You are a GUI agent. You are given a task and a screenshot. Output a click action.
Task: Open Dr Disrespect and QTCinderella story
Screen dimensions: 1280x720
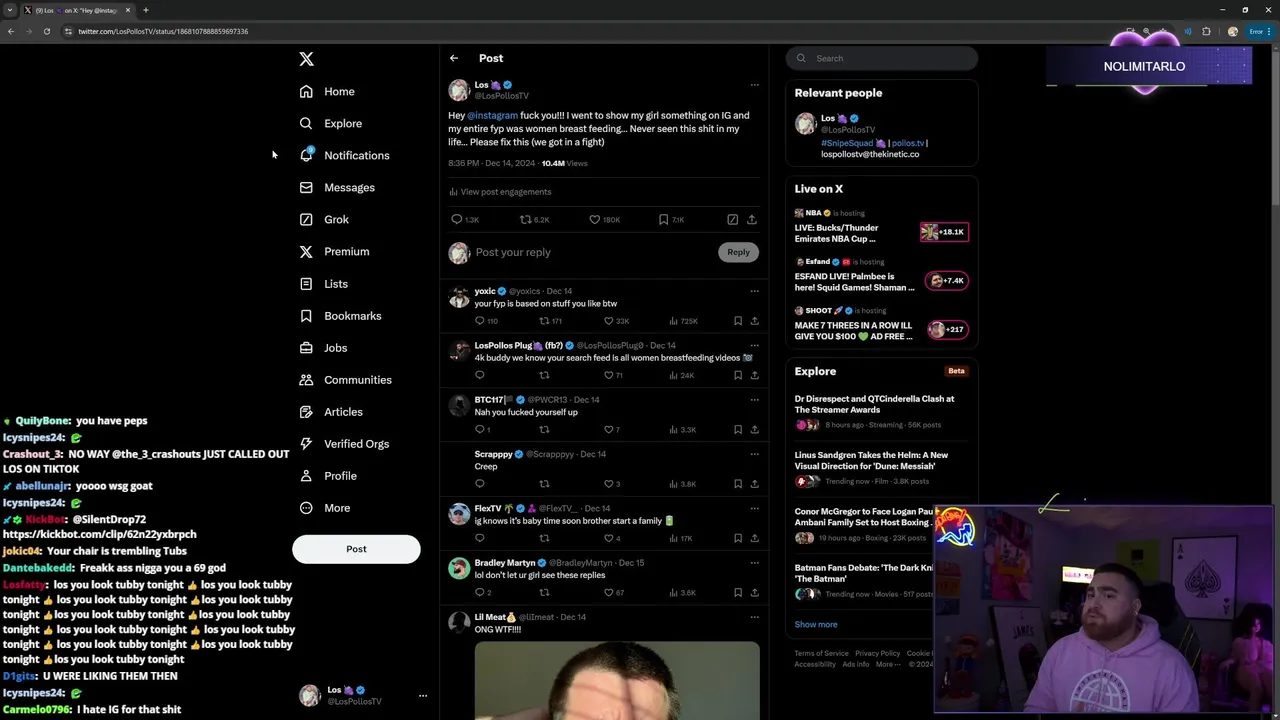click(x=881, y=411)
